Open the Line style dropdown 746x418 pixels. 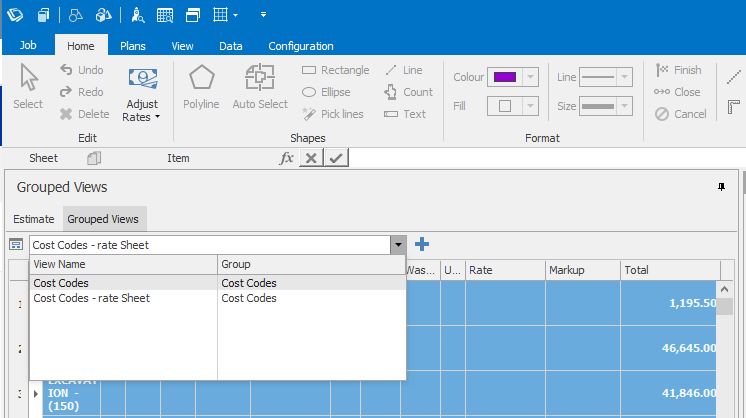click(624, 77)
